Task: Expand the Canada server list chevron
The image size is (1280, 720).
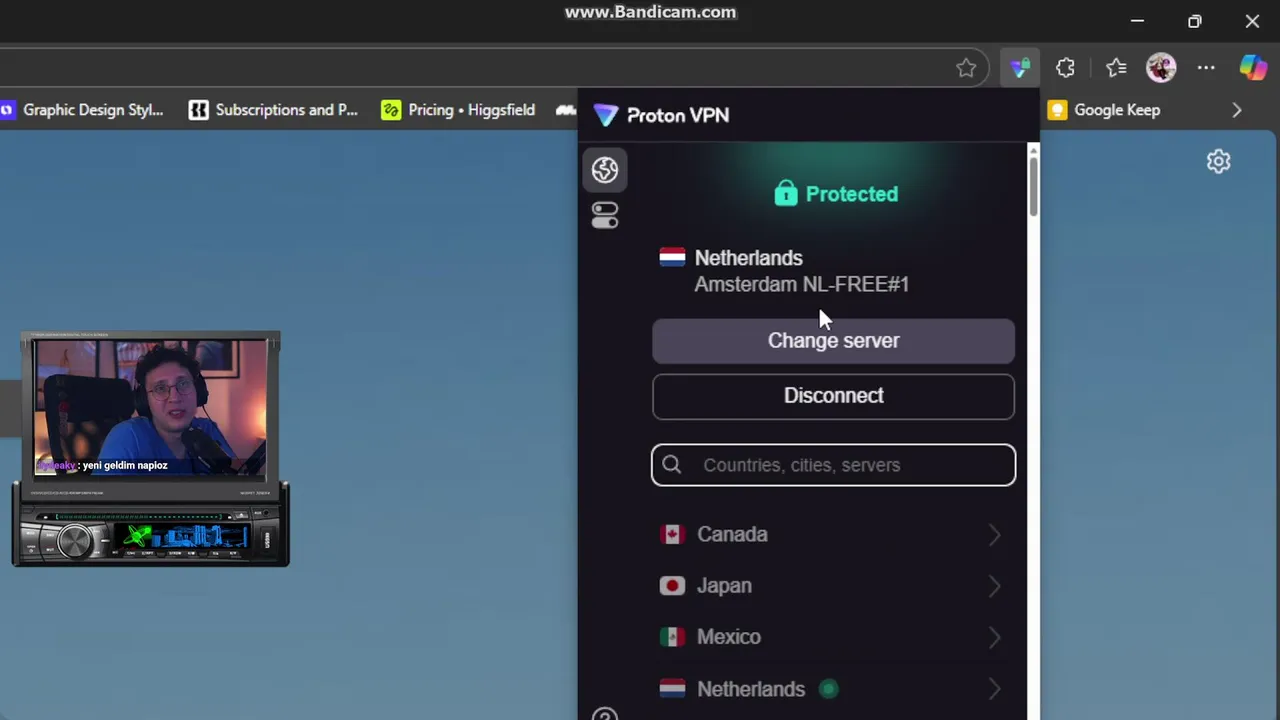Action: 994,535
